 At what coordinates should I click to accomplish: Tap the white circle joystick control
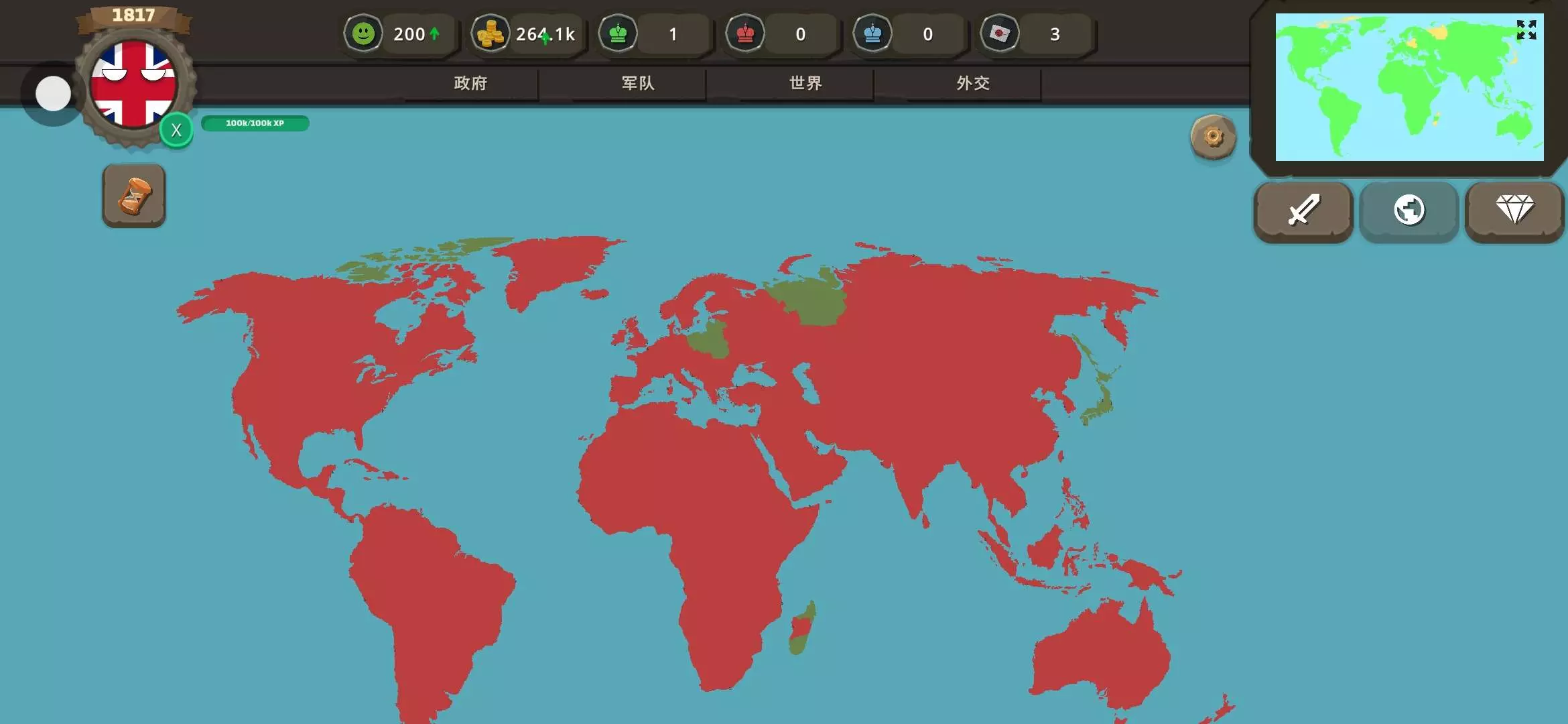pyautogui.click(x=53, y=93)
